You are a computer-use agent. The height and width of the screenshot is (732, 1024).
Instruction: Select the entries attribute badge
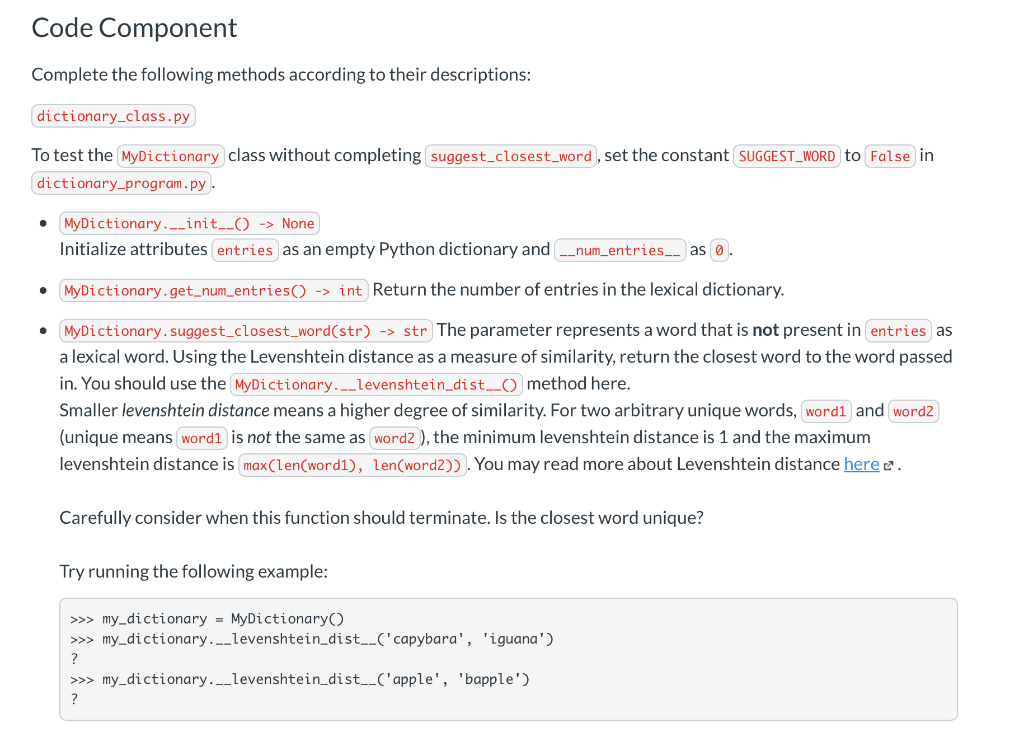(x=245, y=250)
